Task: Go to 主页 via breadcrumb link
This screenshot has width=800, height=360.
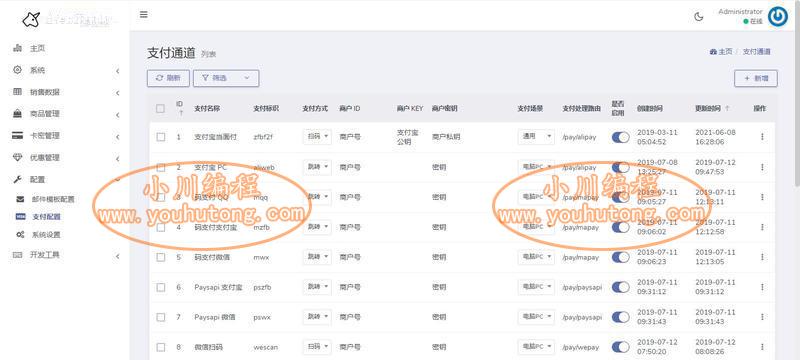Action: pyautogui.click(x=721, y=52)
